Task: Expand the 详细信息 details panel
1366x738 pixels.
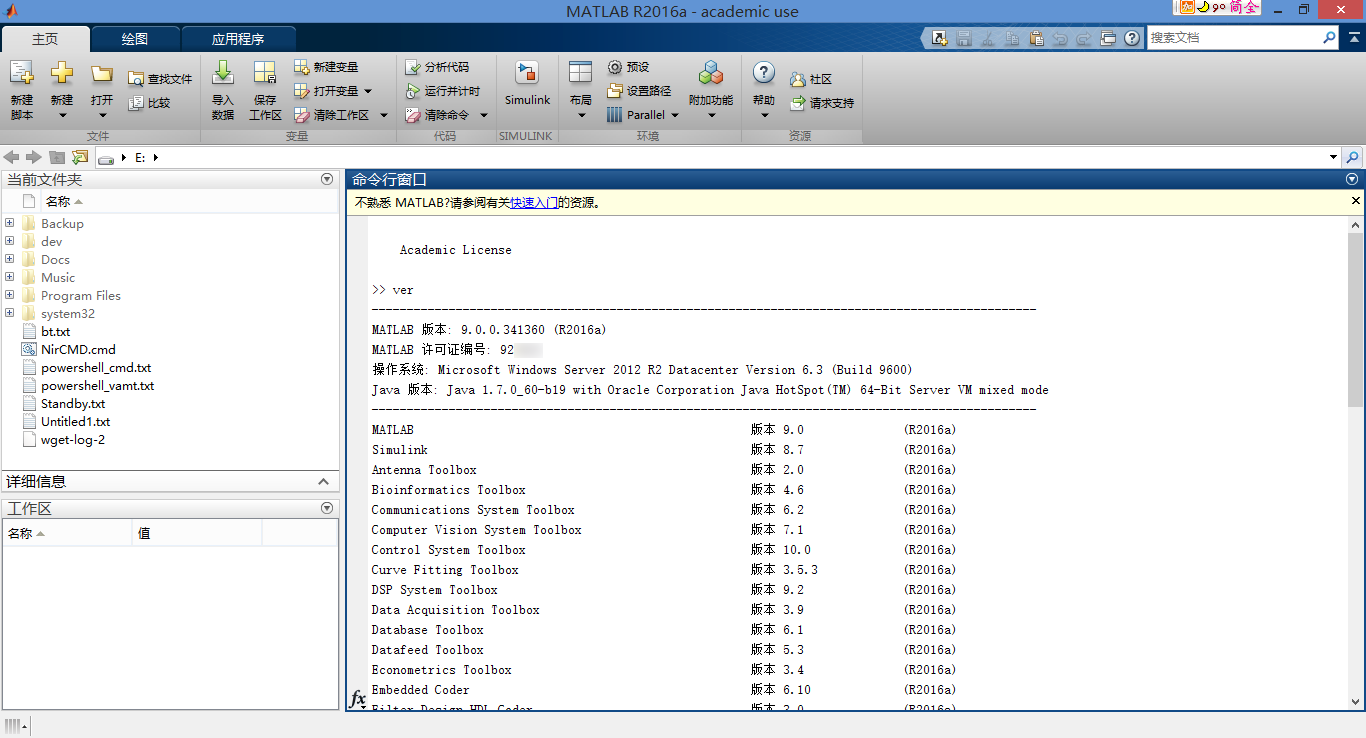Action: pos(322,481)
